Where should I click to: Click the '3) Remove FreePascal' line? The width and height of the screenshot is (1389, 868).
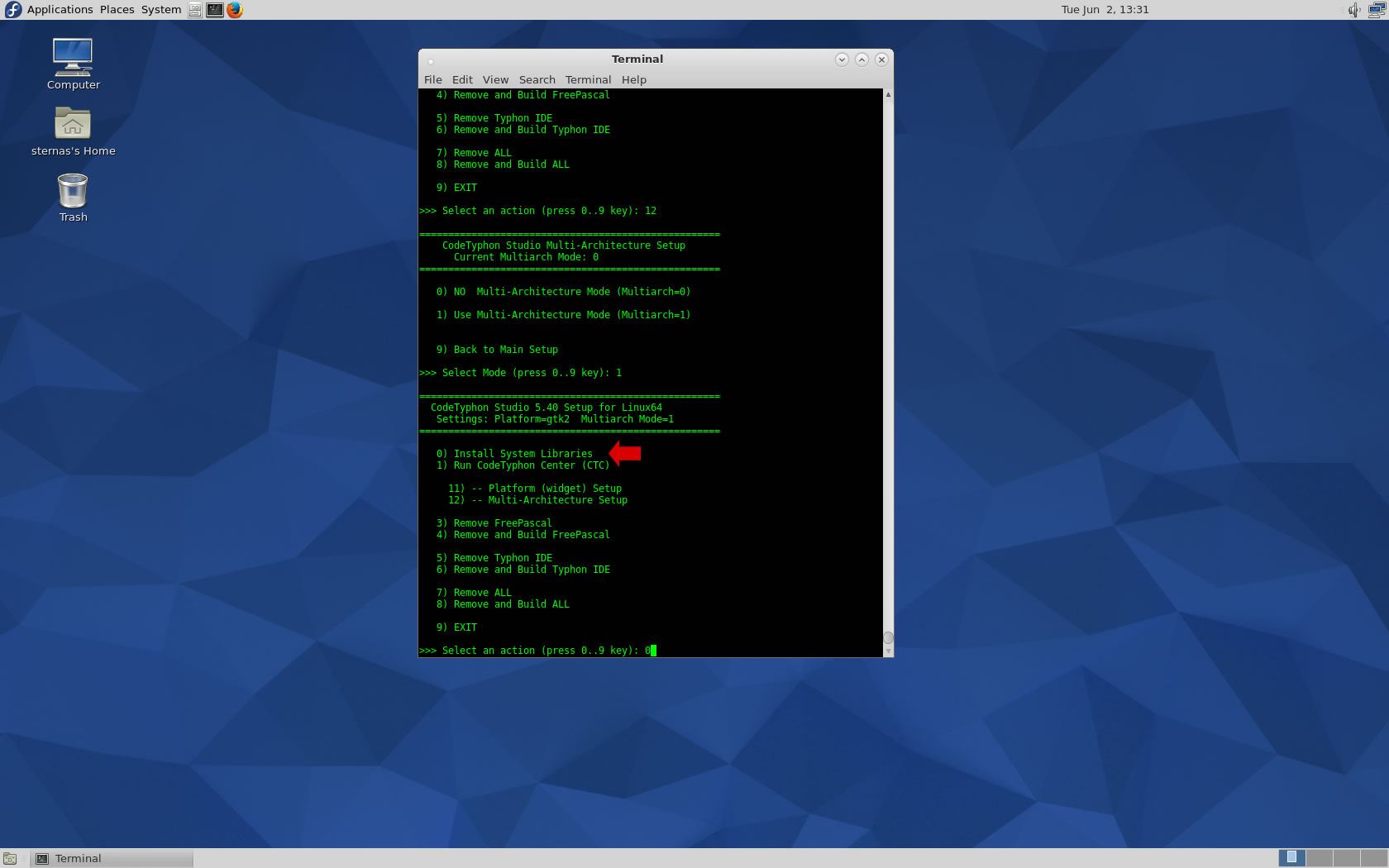click(x=494, y=523)
